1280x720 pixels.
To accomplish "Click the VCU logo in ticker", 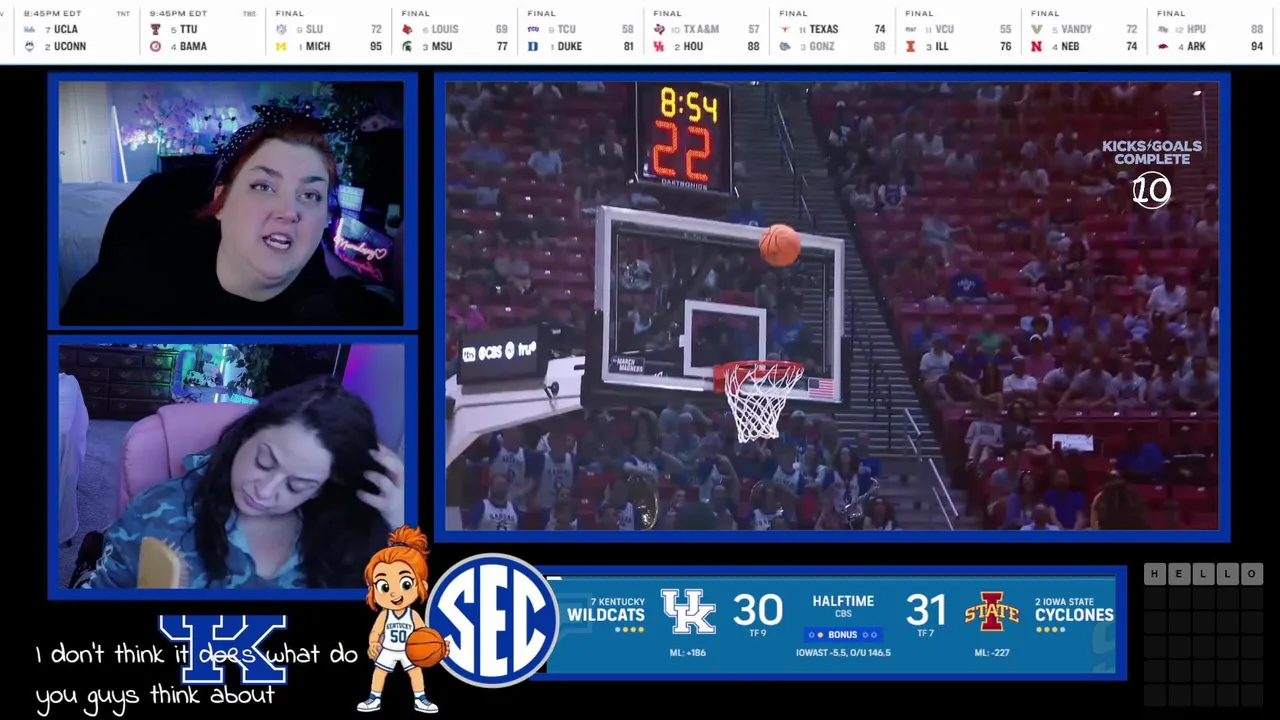I will [x=911, y=30].
